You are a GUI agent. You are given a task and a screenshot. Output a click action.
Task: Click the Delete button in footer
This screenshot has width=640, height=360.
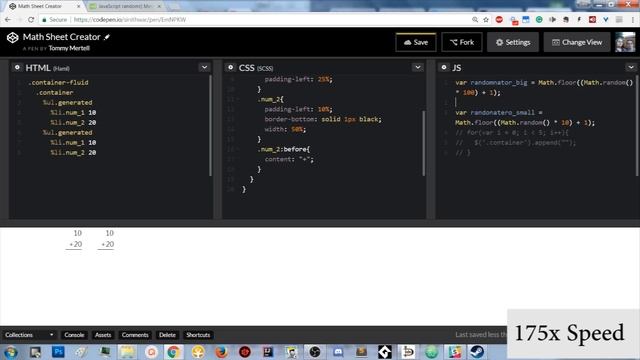(167, 335)
